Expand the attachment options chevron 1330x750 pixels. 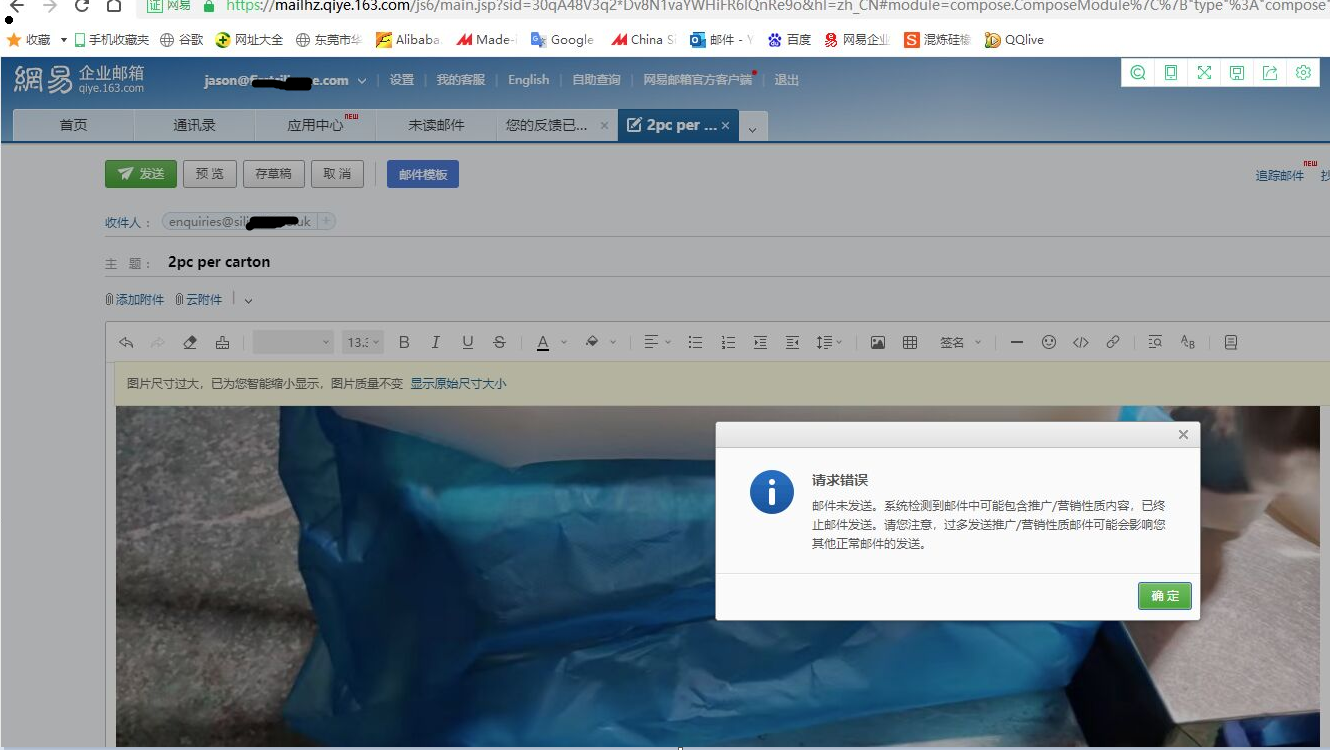[x=248, y=300]
